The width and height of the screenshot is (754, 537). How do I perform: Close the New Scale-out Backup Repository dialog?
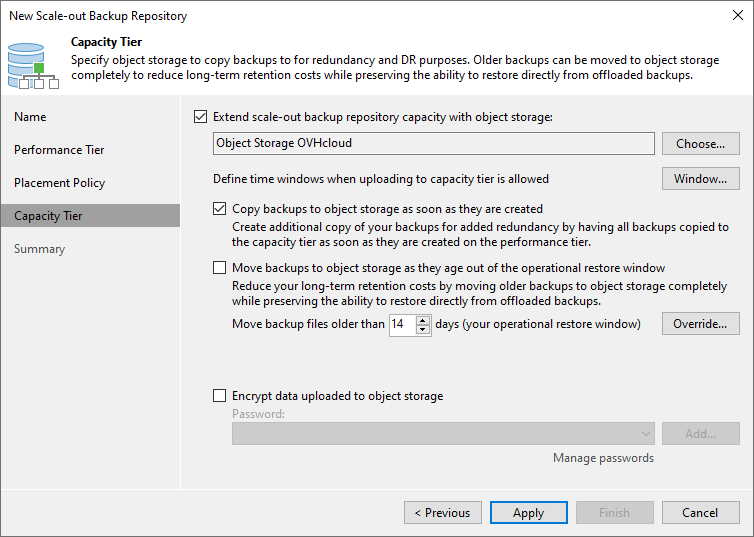coord(735,16)
